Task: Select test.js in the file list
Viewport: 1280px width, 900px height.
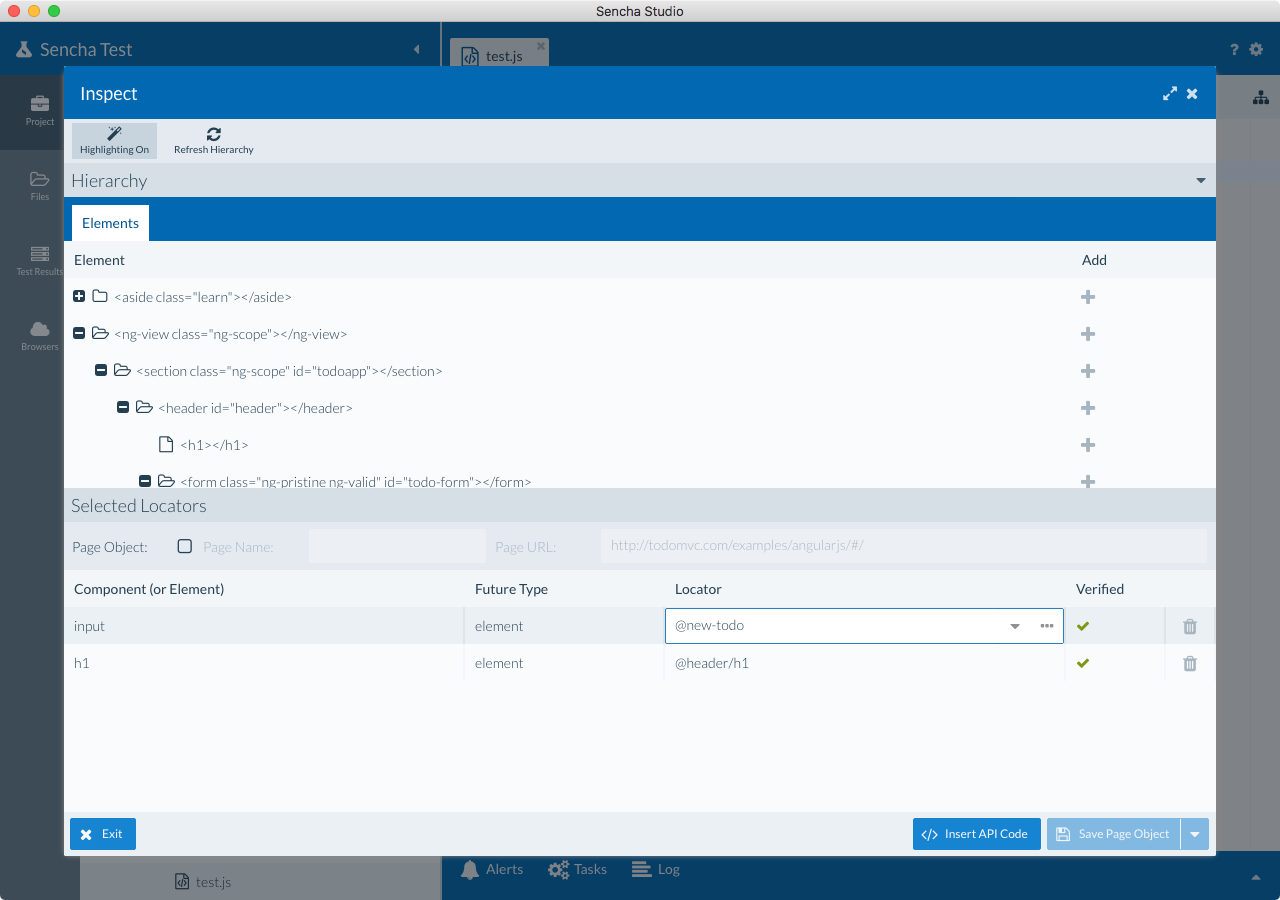Action: click(x=203, y=882)
